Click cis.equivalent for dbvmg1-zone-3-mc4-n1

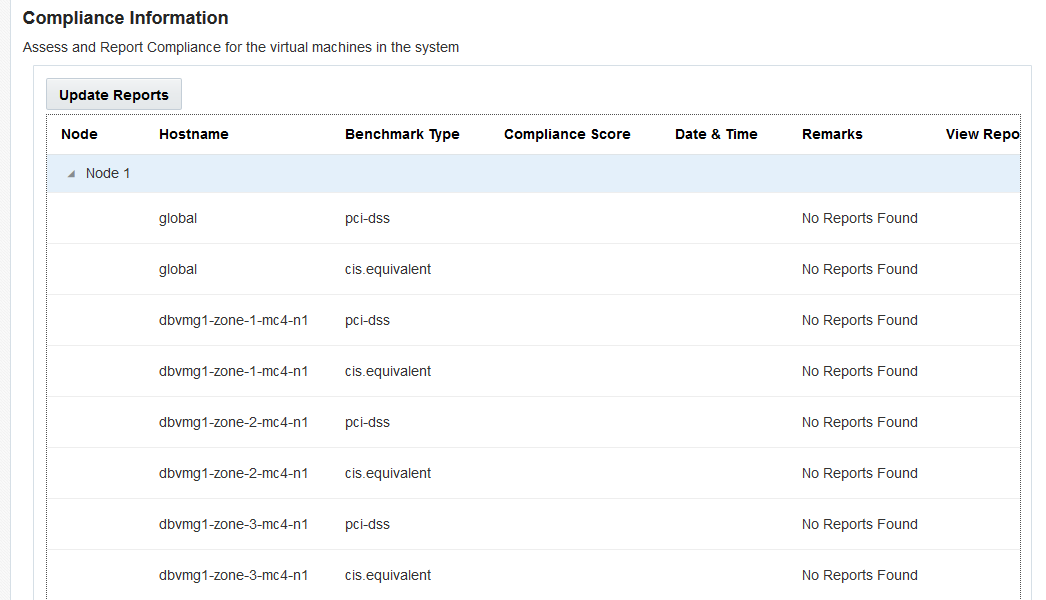[388, 575]
